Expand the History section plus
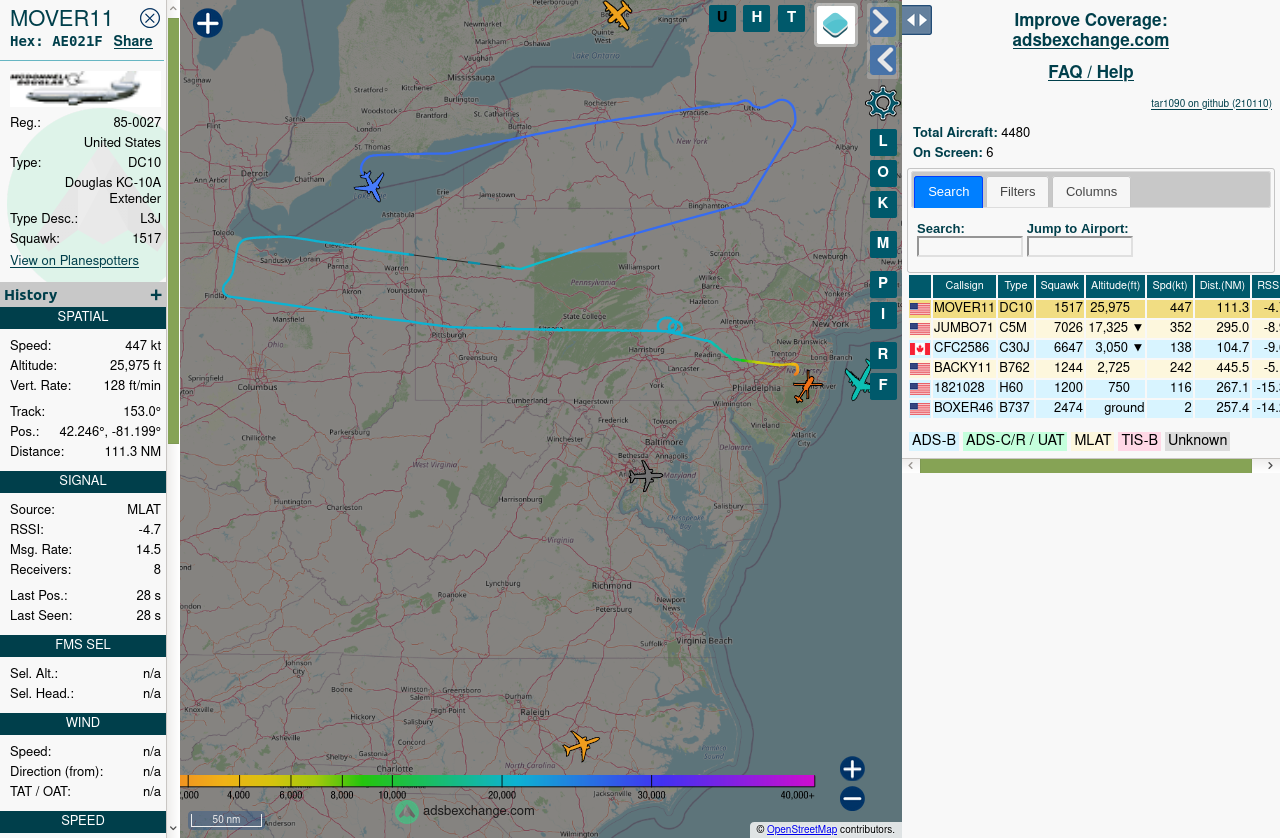Image resolution: width=1280 pixels, height=838 pixels. [156, 295]
